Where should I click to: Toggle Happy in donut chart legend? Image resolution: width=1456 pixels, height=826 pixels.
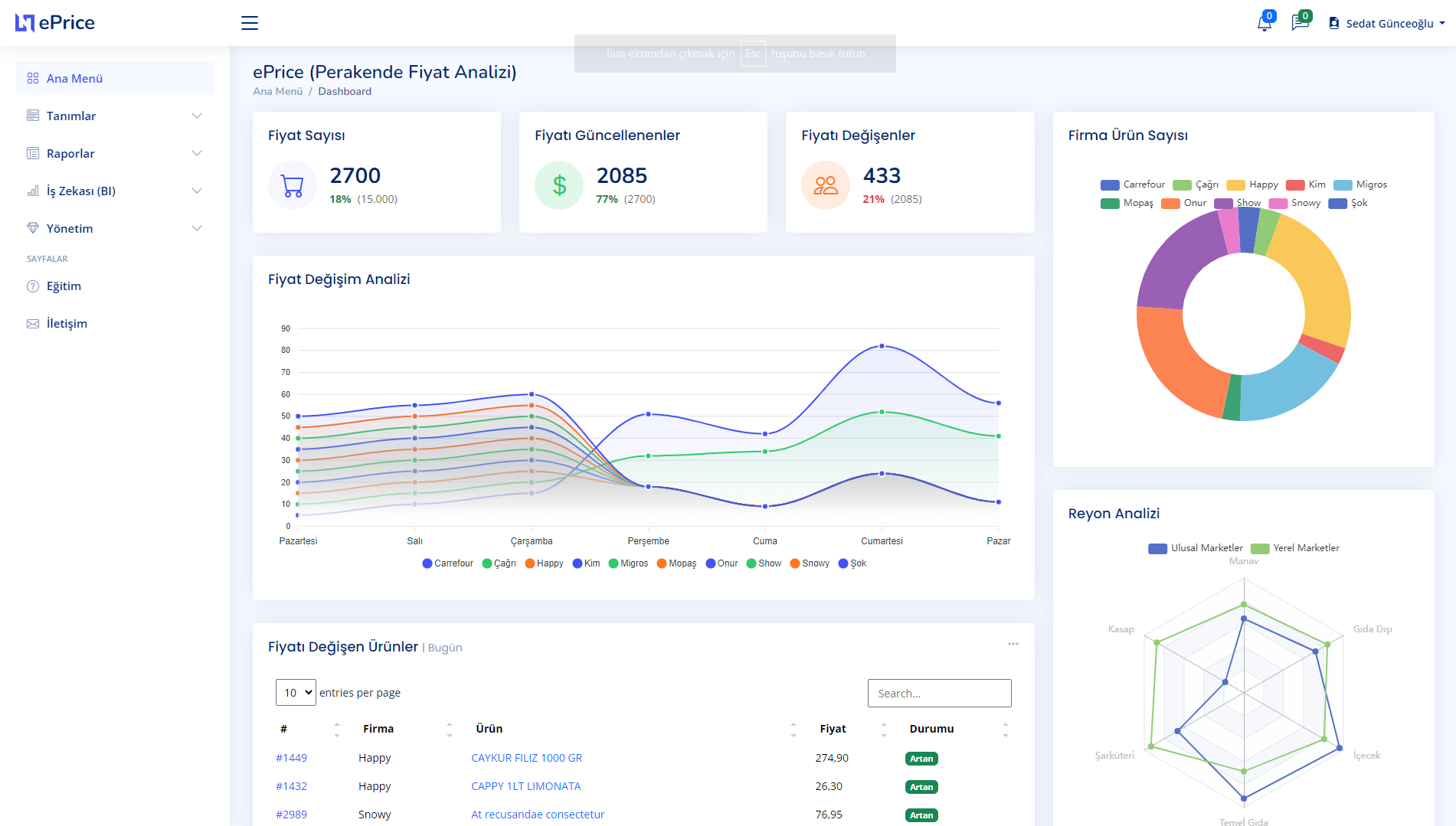pyautogui.click(x=1252, y=184)
